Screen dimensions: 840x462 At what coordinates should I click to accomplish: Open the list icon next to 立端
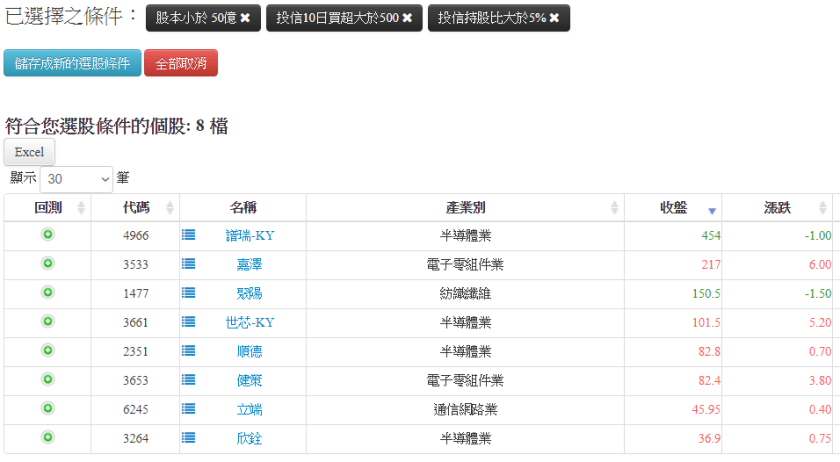[x=189, y=409]
